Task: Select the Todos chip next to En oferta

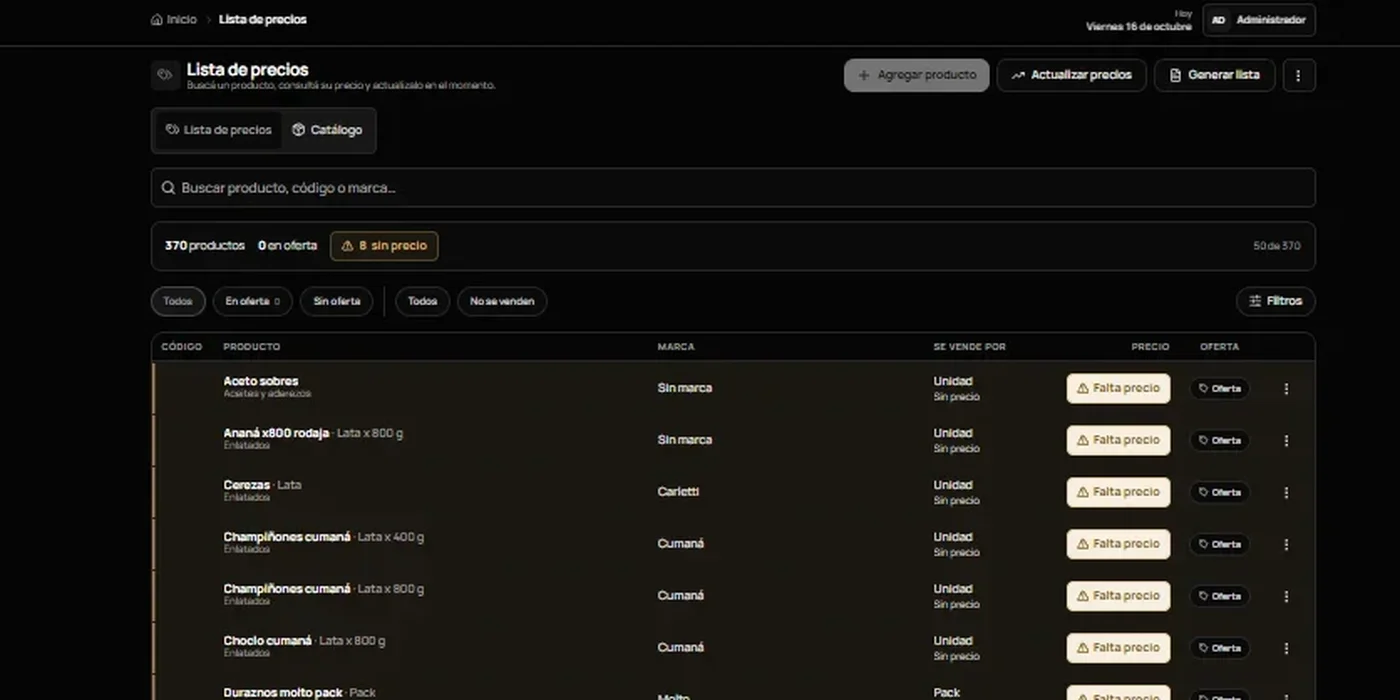Action: coord(178,301)
